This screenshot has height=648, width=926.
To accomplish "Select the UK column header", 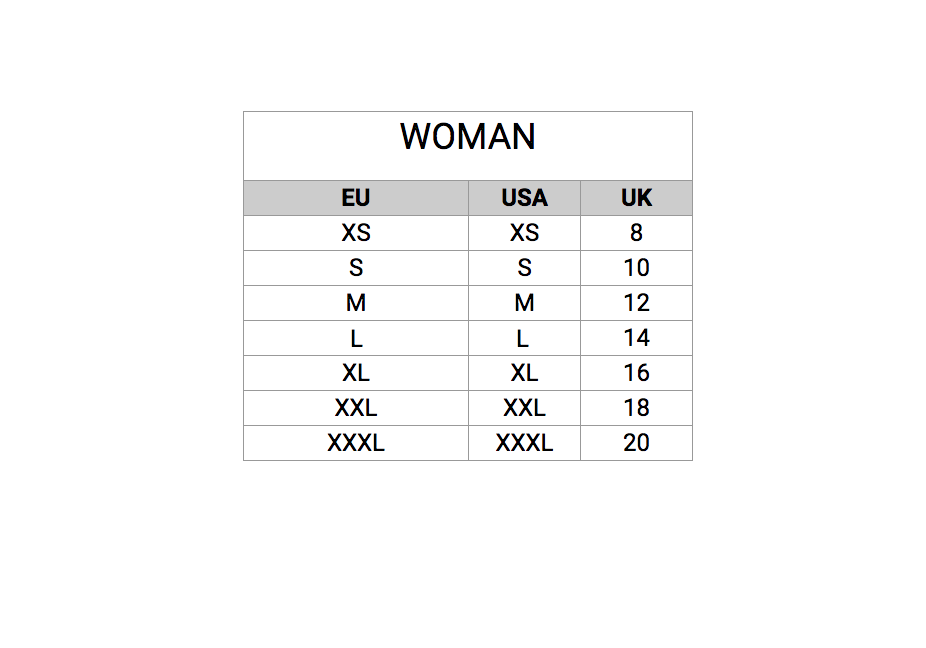I will (636, 198).
